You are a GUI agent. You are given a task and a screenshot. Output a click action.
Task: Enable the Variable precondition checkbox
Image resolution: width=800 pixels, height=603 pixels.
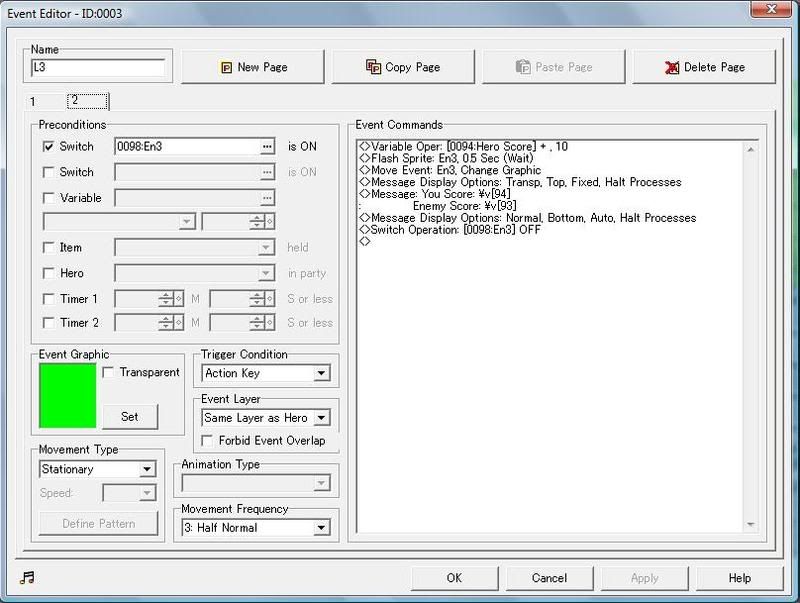coord(48,198)
